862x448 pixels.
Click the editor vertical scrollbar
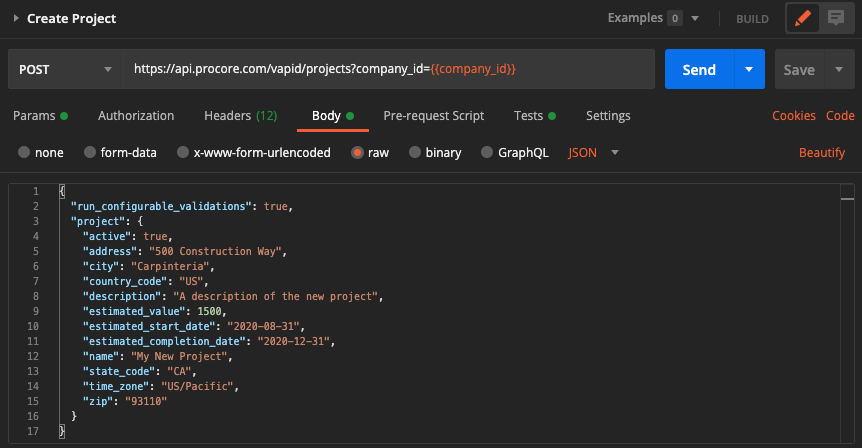[847, 313]
